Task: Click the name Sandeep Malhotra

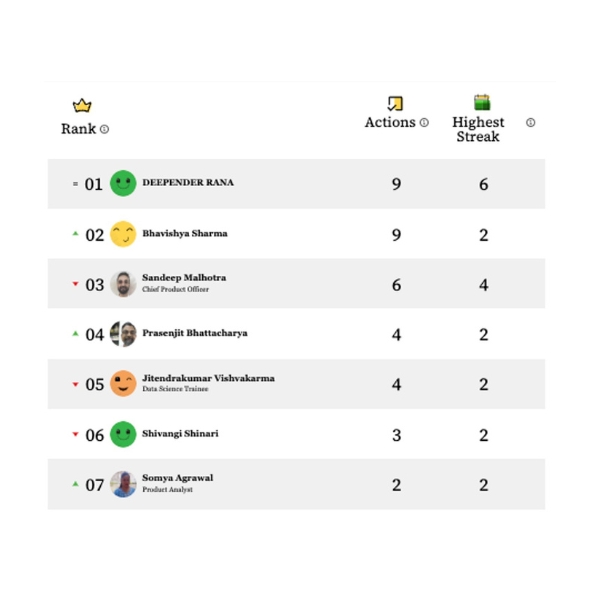Action: tap(184, 278)
